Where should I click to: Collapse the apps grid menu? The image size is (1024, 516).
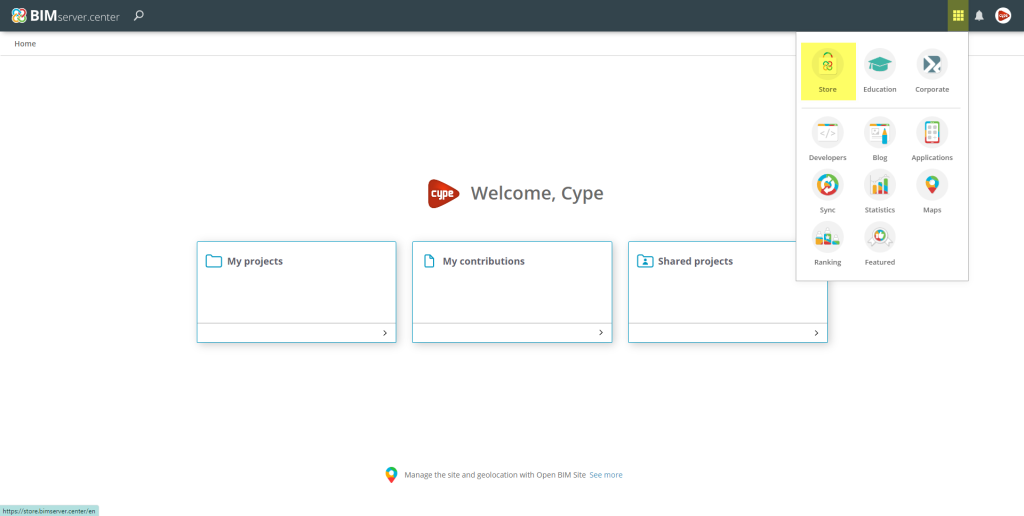pos(958,15)
